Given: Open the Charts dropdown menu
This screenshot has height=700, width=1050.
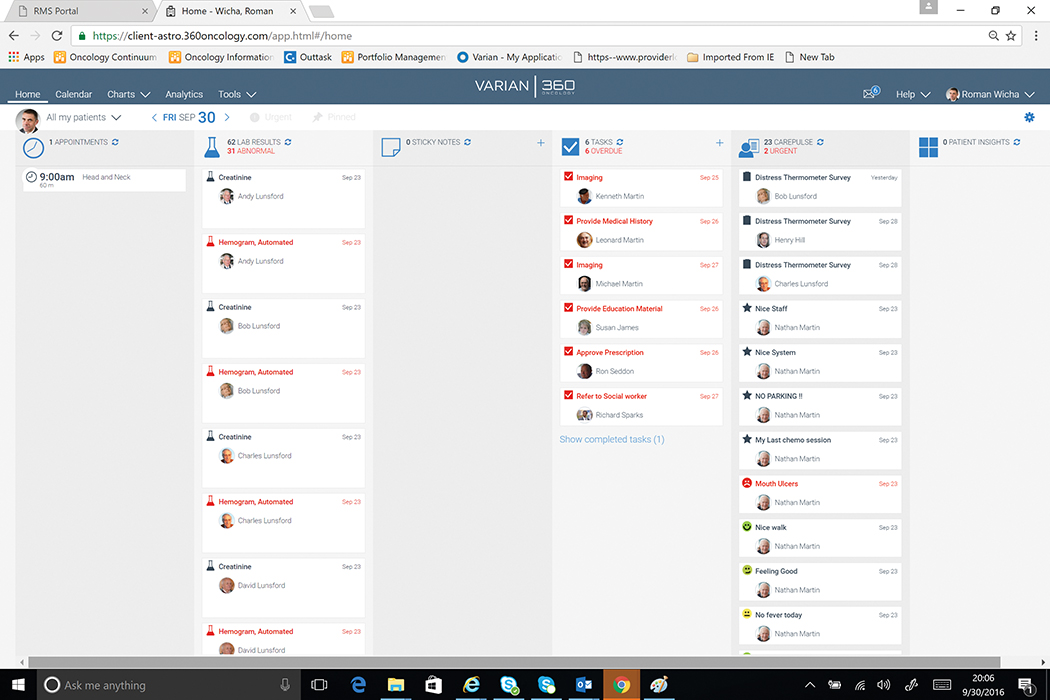Looking at the screenshot, I should [x=128, y=94].
